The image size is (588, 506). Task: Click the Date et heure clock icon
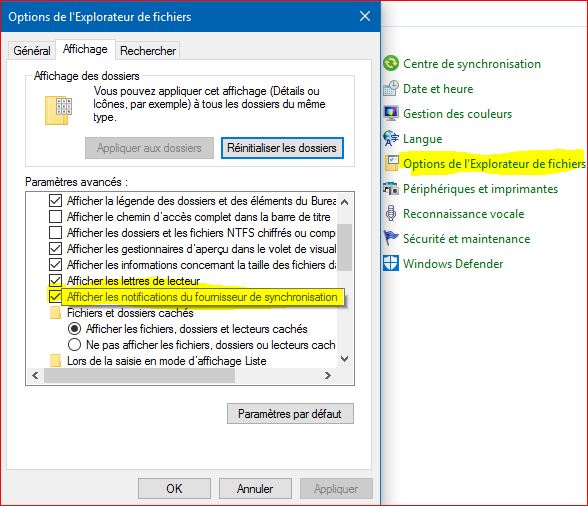pos(391,89)
